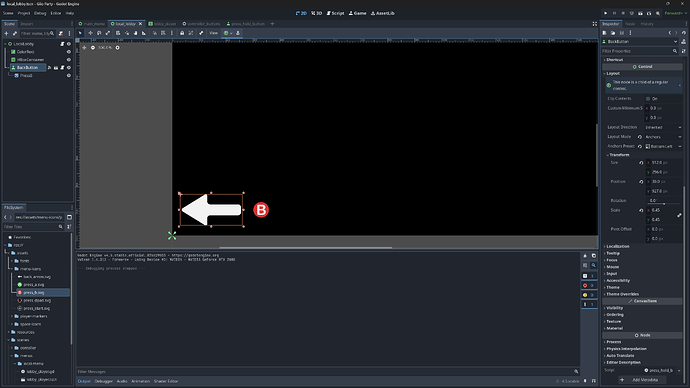690x388 pixels.
Task: Run the project with play icon
Action: (x=606, y=13)
